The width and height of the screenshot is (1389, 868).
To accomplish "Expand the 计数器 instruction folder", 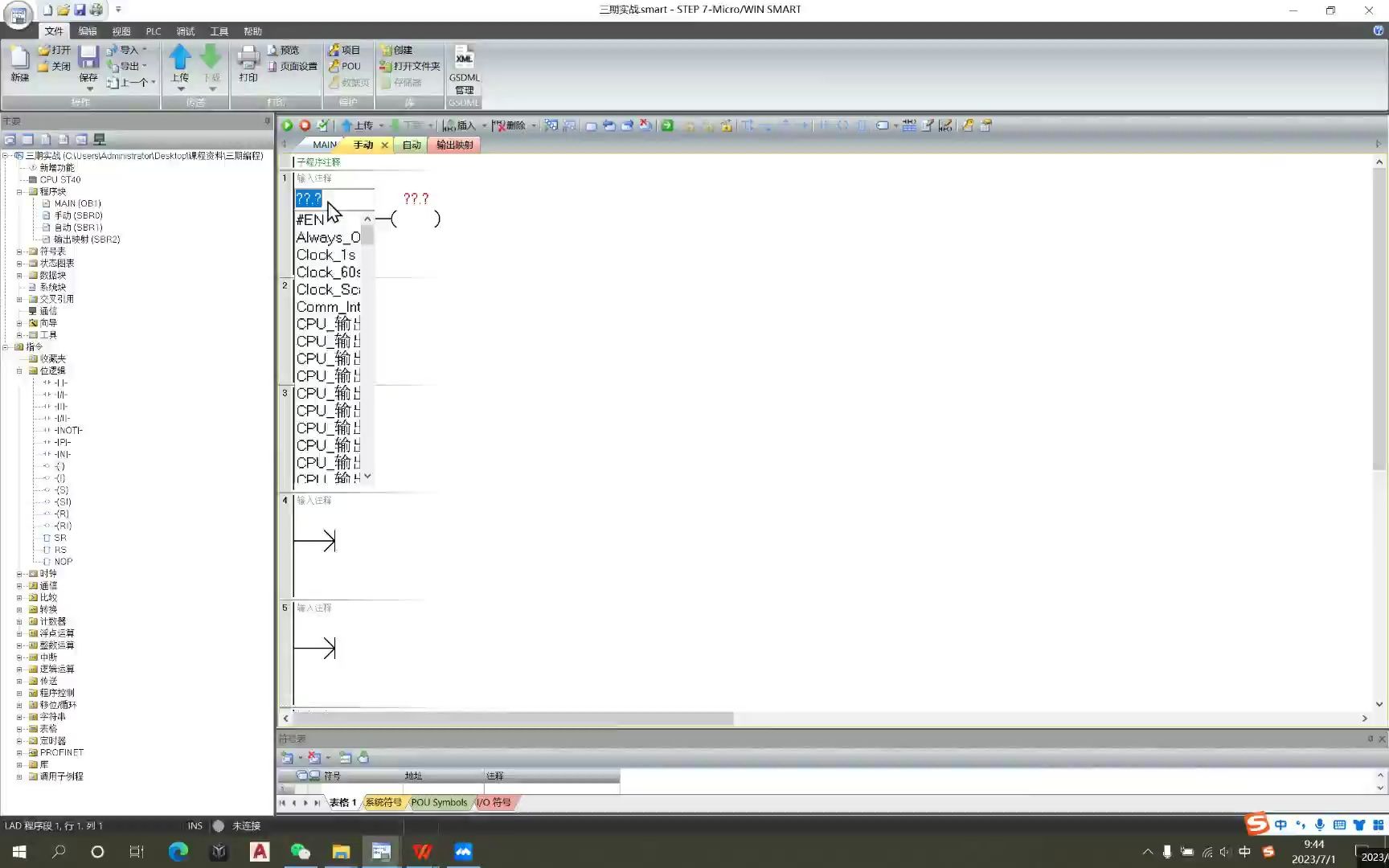I will tap(19, 621).
